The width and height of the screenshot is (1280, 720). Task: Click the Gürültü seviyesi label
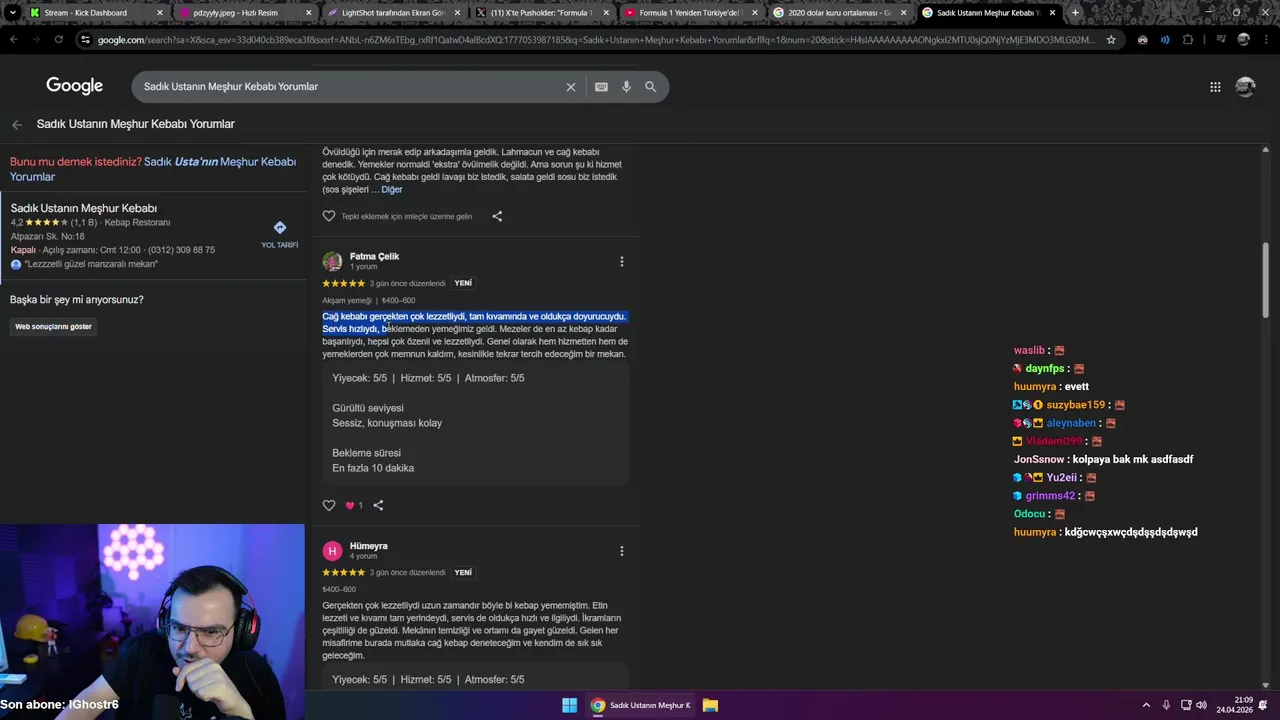368,408
